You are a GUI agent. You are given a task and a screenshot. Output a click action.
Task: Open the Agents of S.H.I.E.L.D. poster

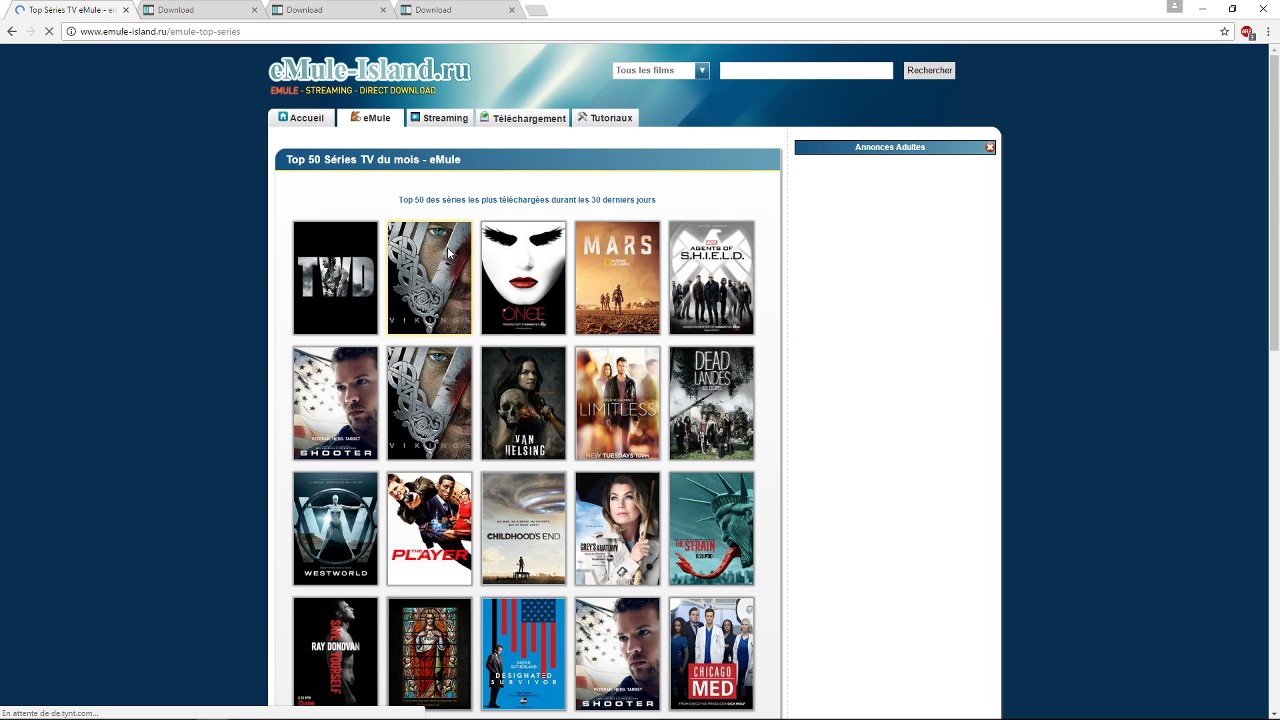pyautogui.click(x=712, y=278)
